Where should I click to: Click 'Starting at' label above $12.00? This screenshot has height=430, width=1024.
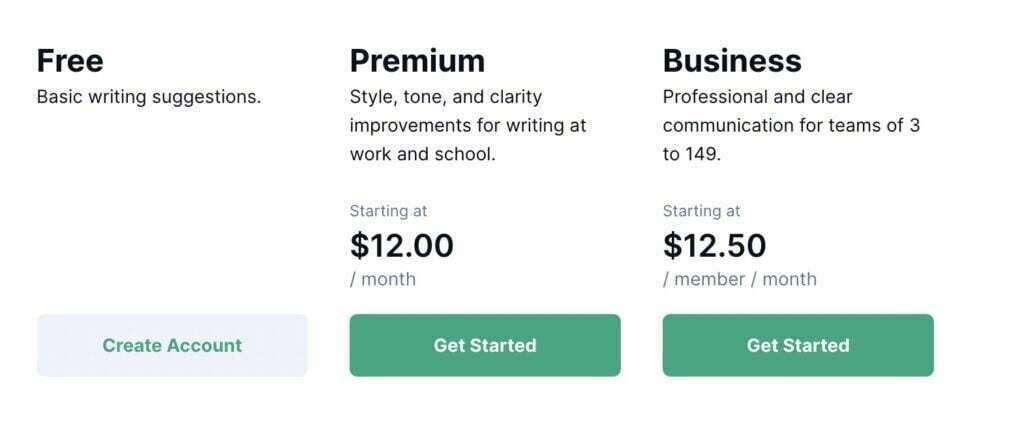pyautogui.click(x=389, y=211)
